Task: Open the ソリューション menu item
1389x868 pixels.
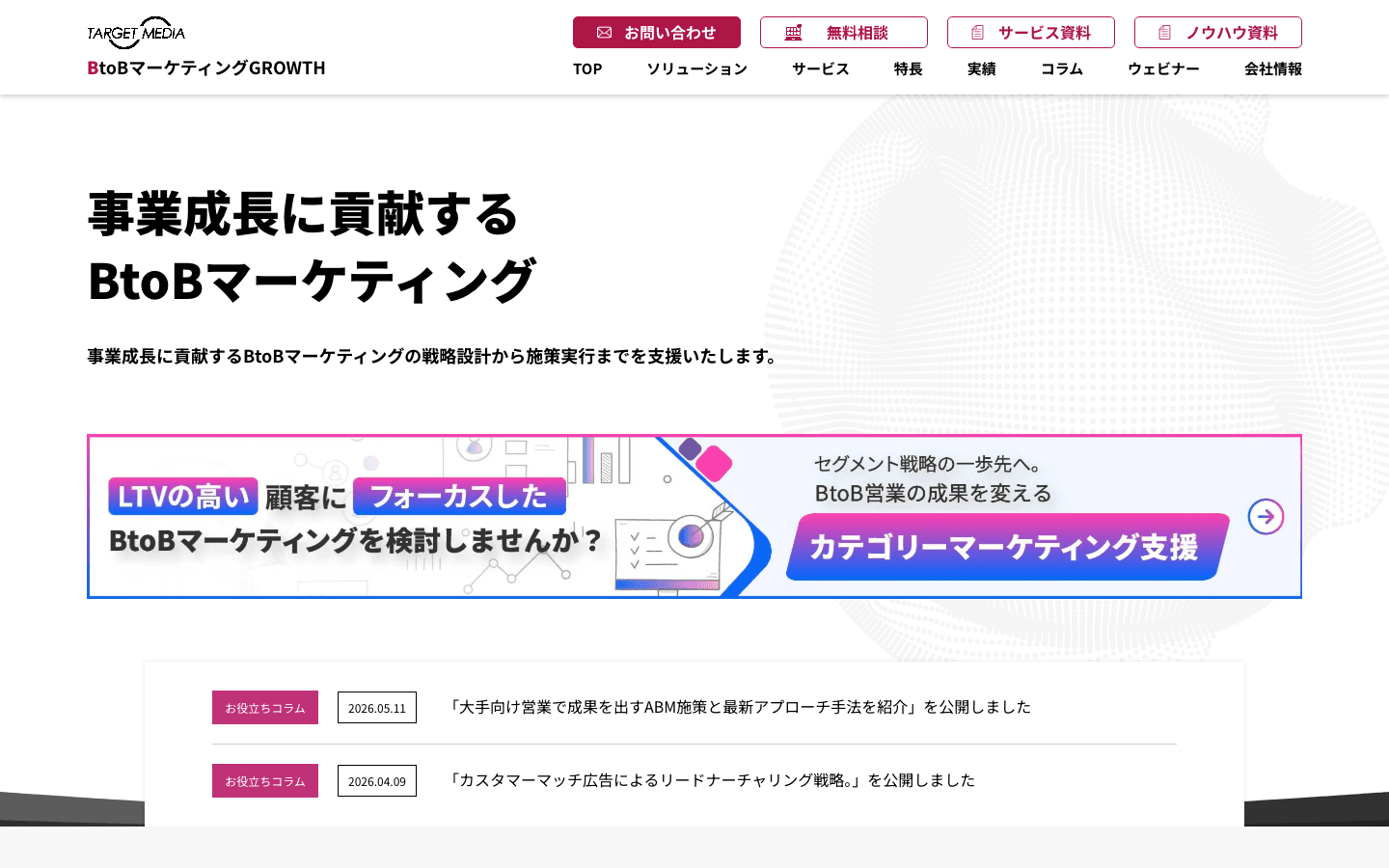Action: (x=696, y=68)
